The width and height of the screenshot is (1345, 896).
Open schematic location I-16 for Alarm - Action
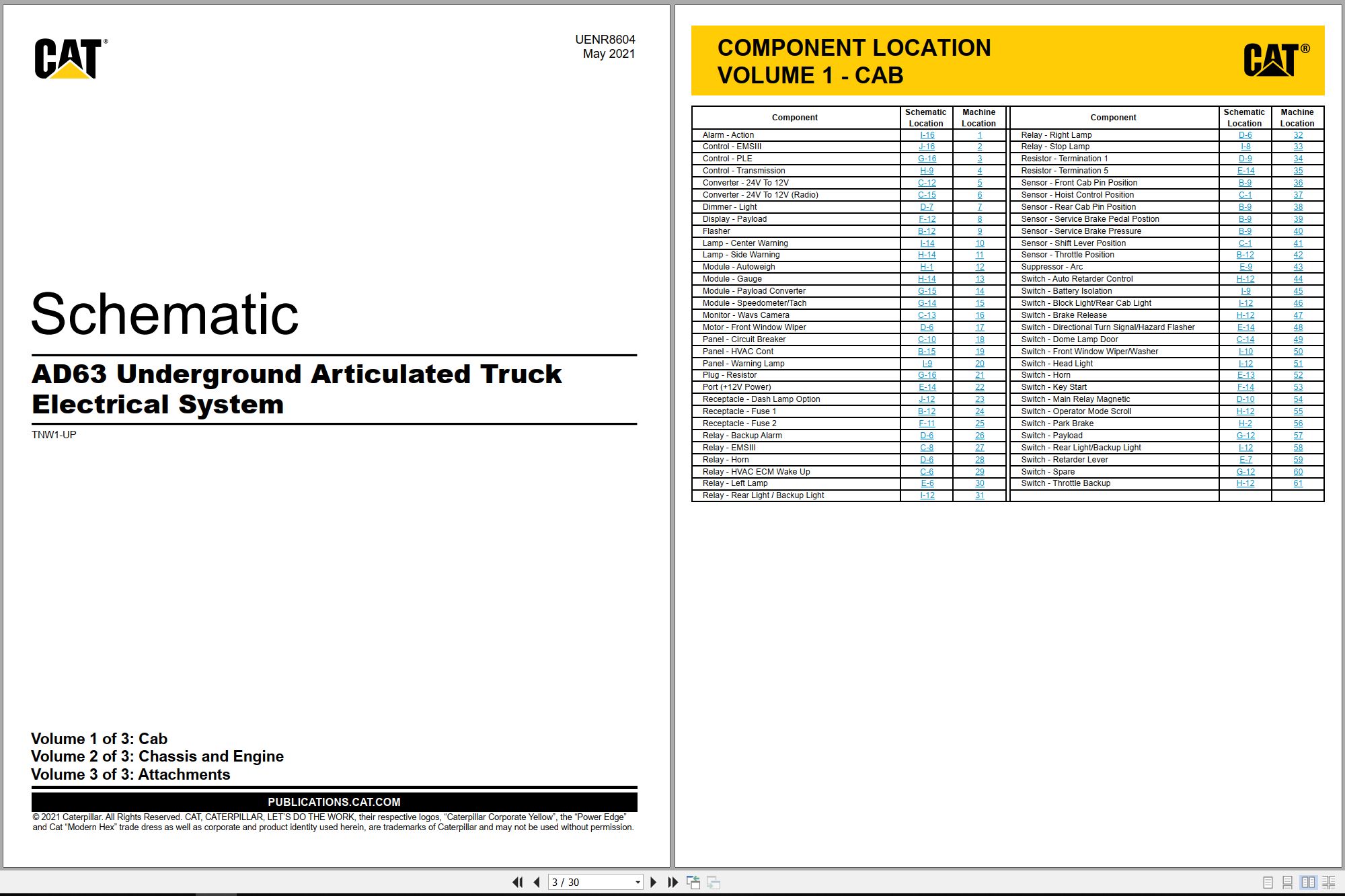927,135
